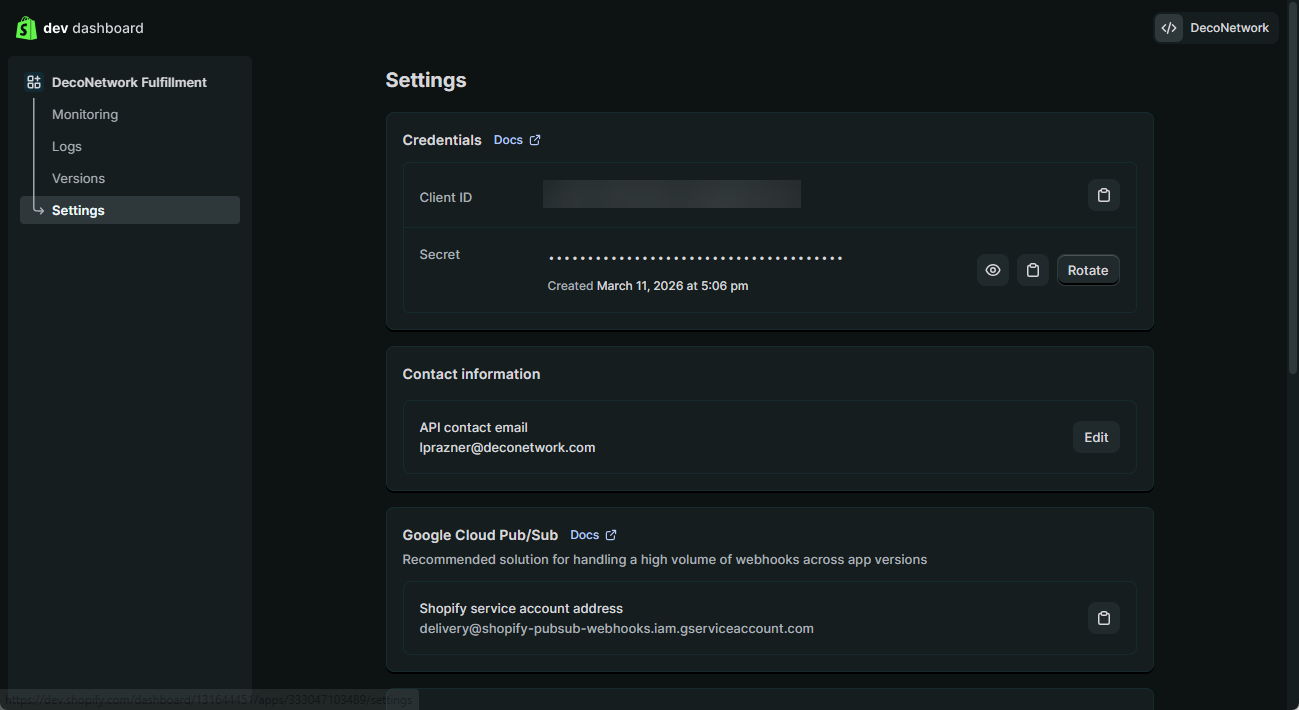
Task: Click the code icon beside DecoNetwork
Action: coord(1169,28)
